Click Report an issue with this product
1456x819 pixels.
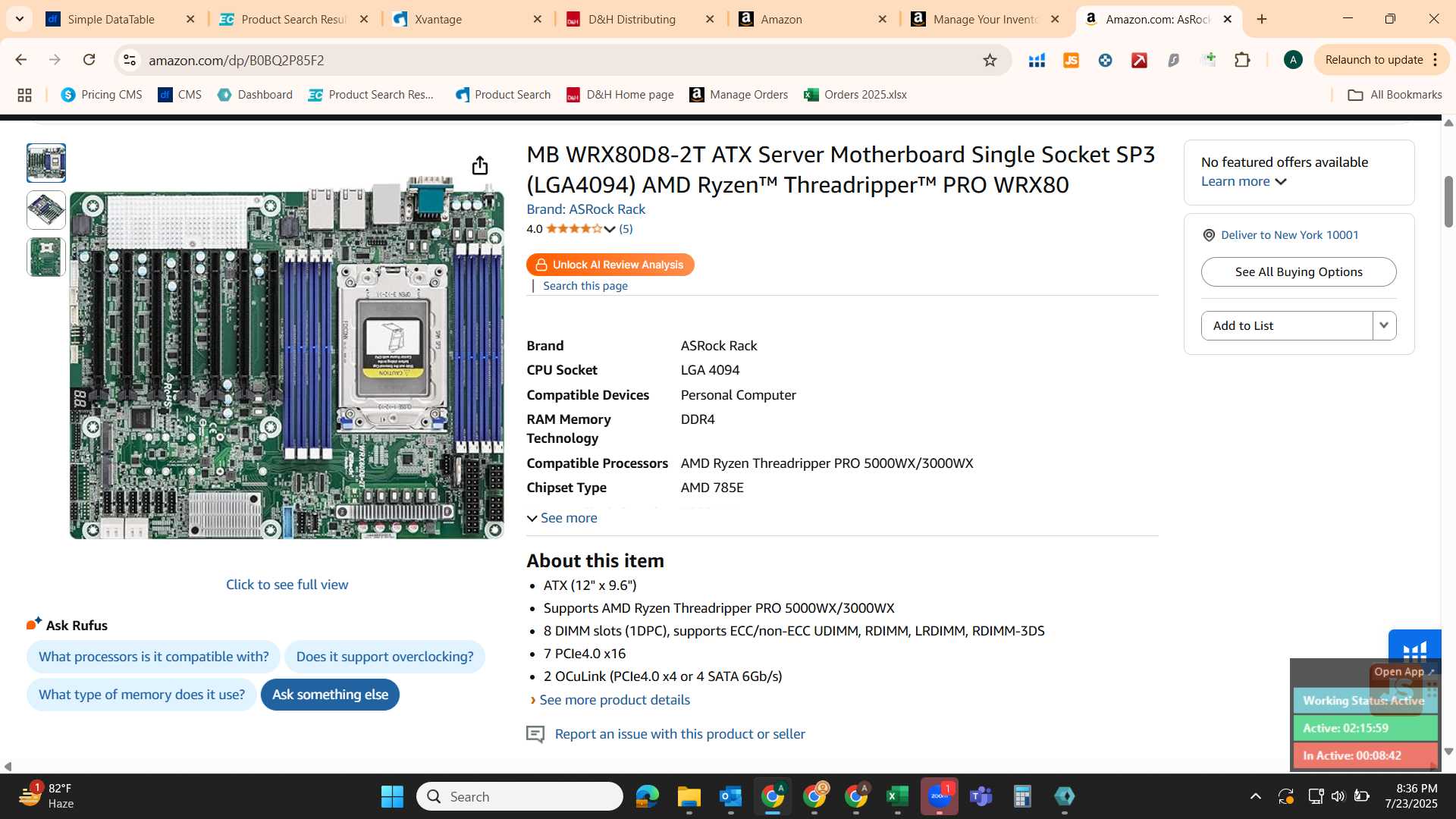679,734
